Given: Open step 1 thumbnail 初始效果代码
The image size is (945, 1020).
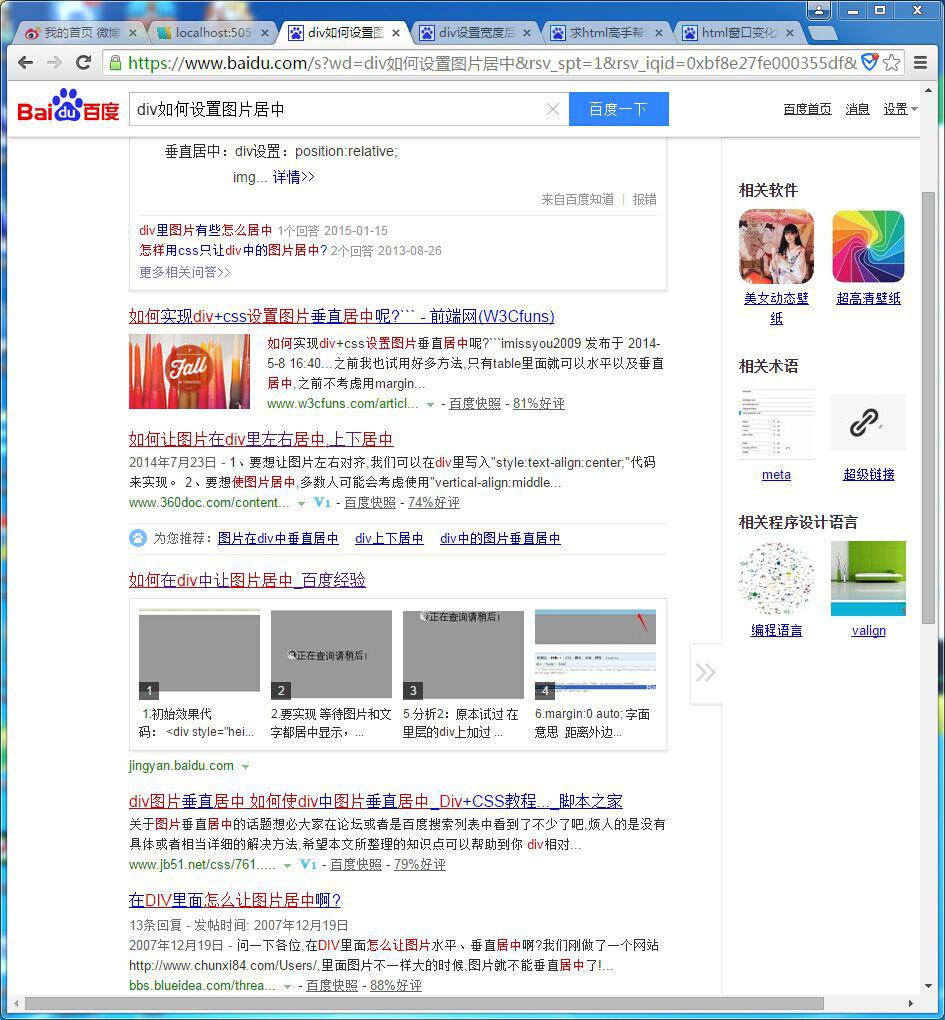Looking at the screenshot, I should pos(199,654).
